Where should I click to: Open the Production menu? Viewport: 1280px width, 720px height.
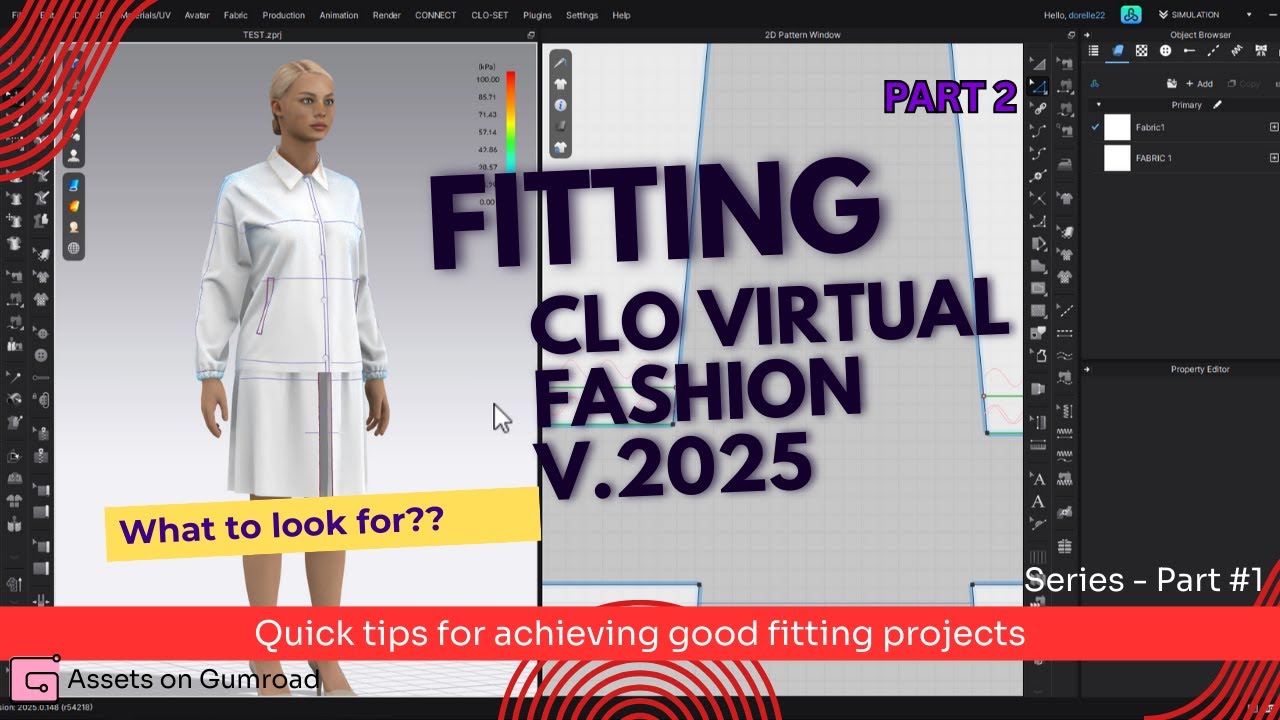pos(284,15)
